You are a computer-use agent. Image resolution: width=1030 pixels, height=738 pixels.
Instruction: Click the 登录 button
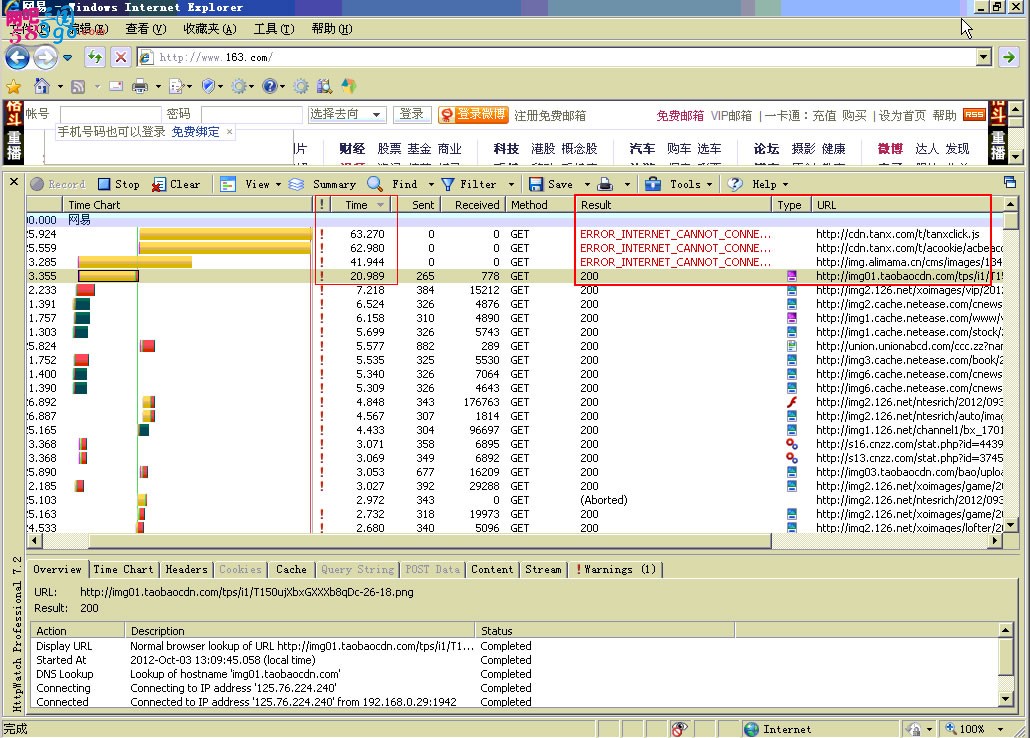click(412, 114)
